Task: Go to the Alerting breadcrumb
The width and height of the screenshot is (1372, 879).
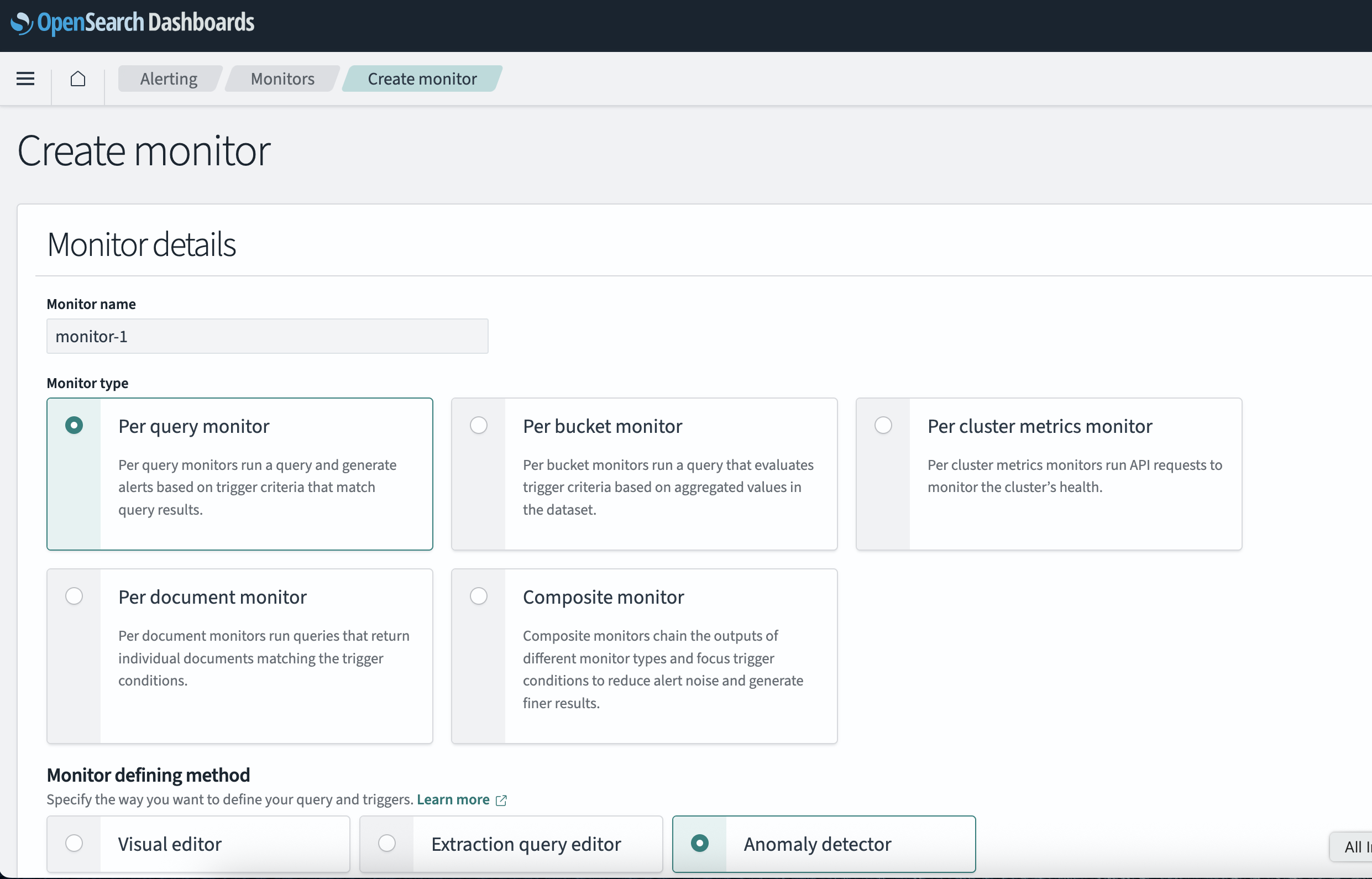Action: click(169, 78)
